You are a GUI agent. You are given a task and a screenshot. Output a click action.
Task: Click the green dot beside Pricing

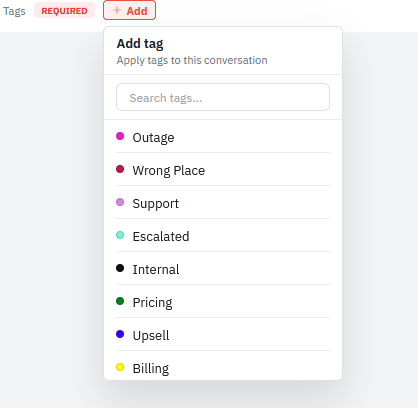click(x=120, y=301)
